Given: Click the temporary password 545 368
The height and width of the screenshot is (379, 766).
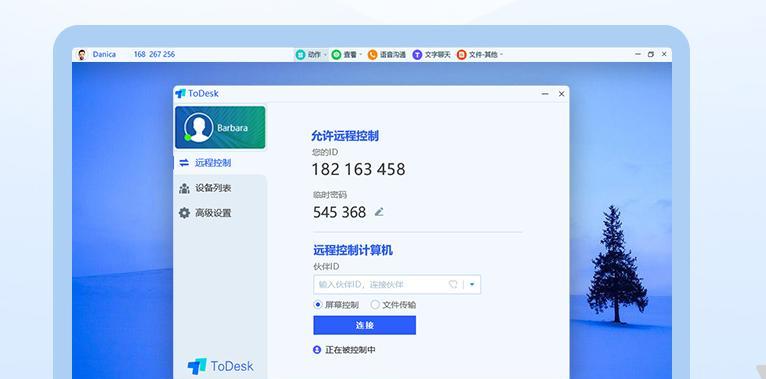Looking at the screenshot, I should [x=340, y=212].
